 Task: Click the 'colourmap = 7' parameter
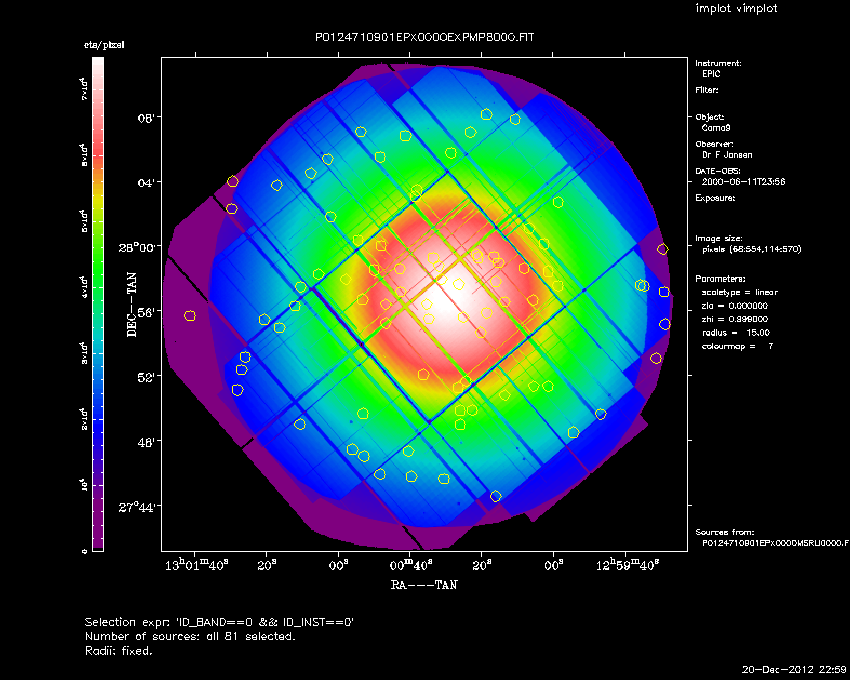pyautogui.click(x=737, y=347)
